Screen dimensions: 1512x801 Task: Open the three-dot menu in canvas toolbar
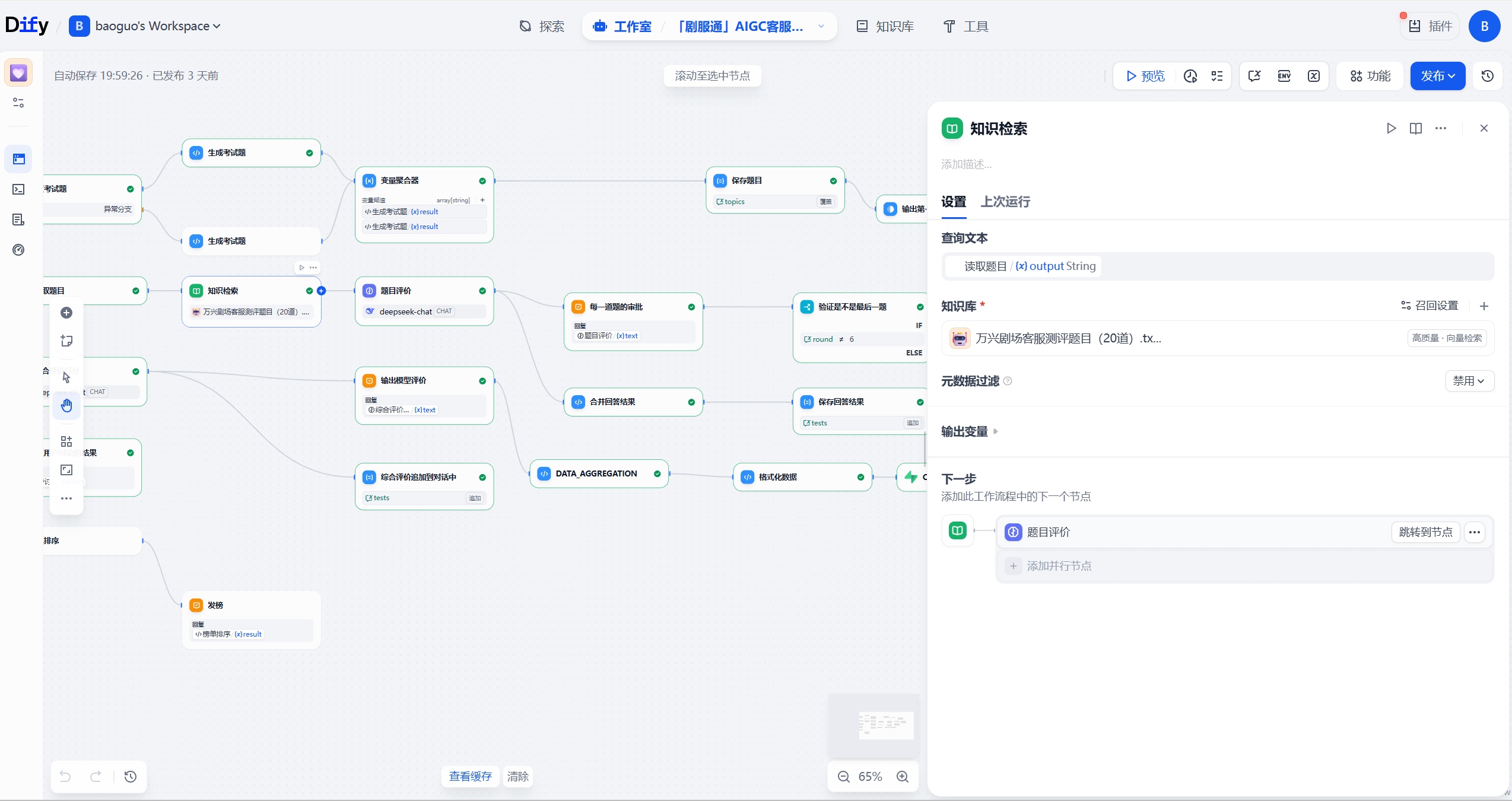coord(66,498)
